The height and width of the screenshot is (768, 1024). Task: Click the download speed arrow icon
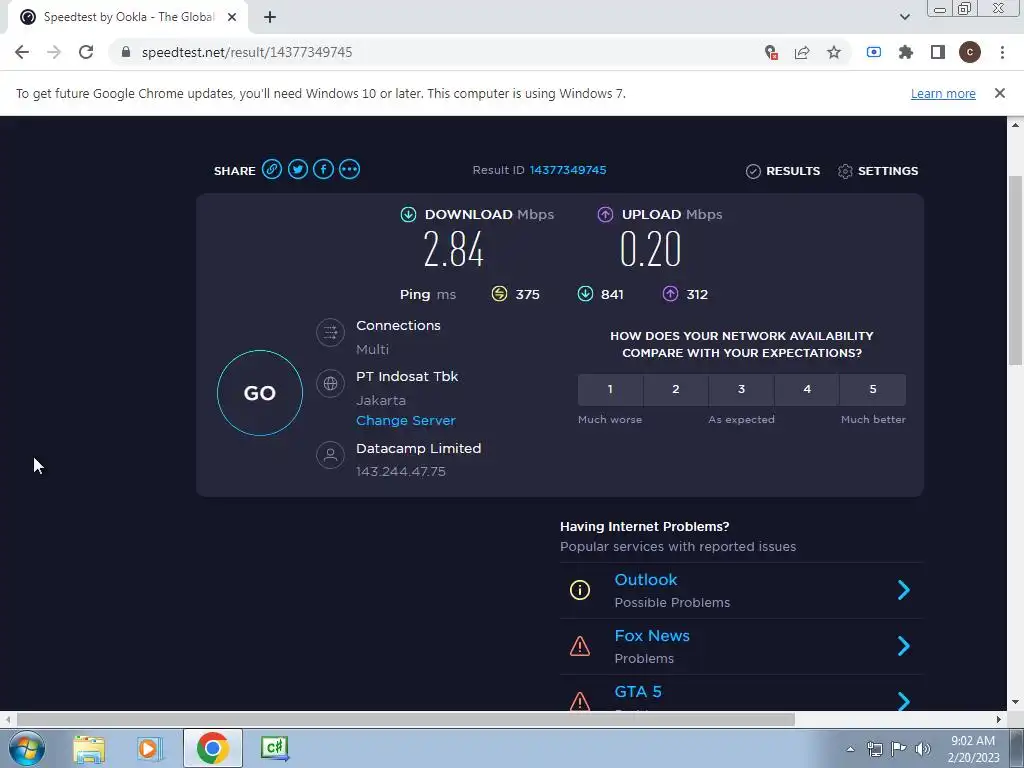(408, 214)
